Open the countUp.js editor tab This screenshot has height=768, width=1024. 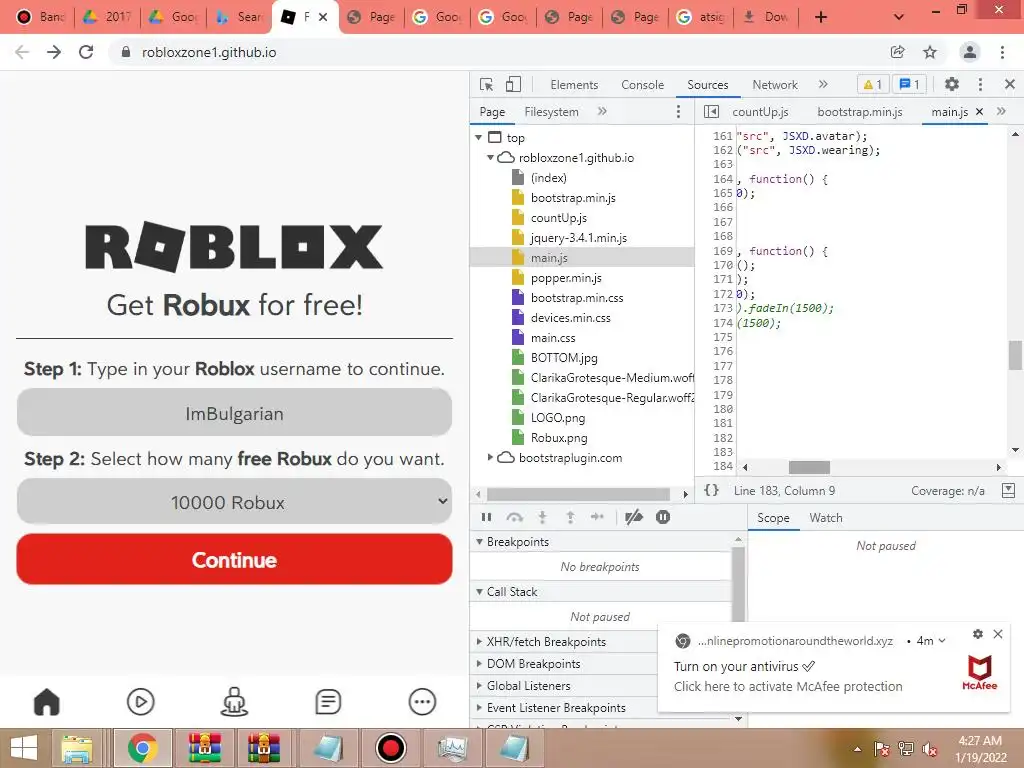[760, 112]
